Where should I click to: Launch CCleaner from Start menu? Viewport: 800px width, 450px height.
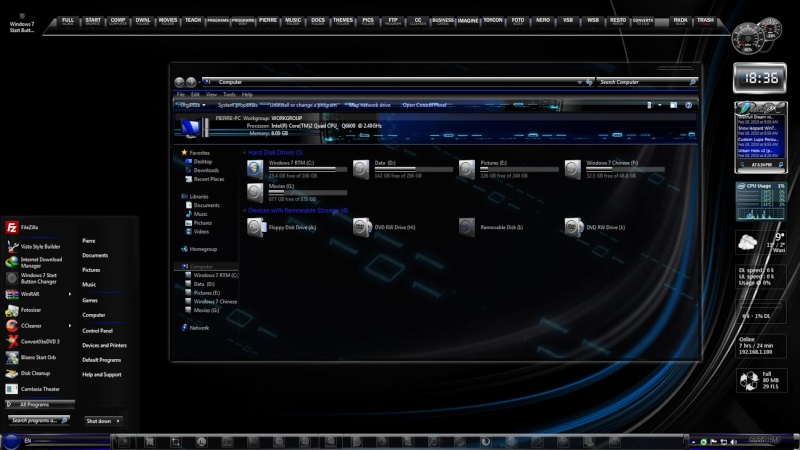point(24,326)
